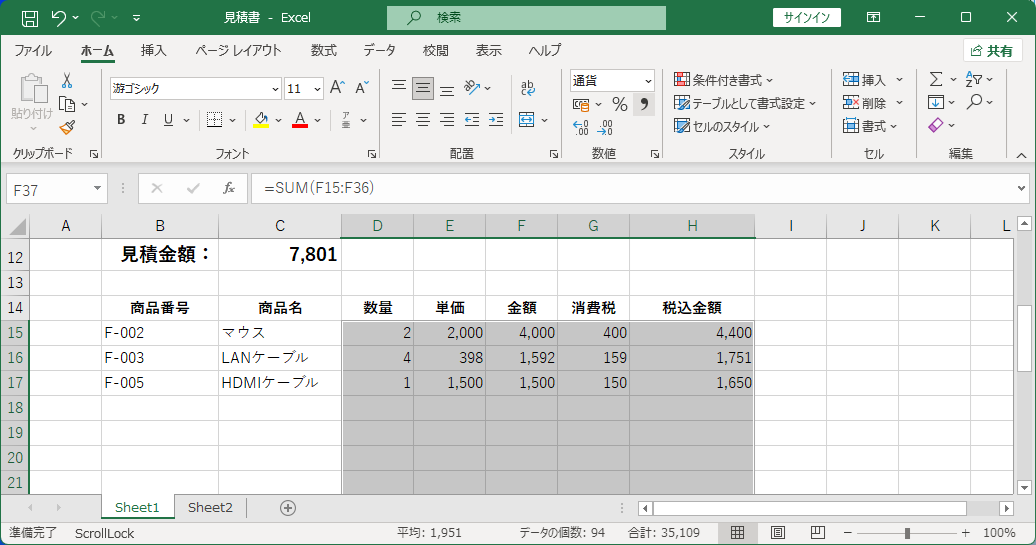Toggle Italic formatting

point(145,120)
